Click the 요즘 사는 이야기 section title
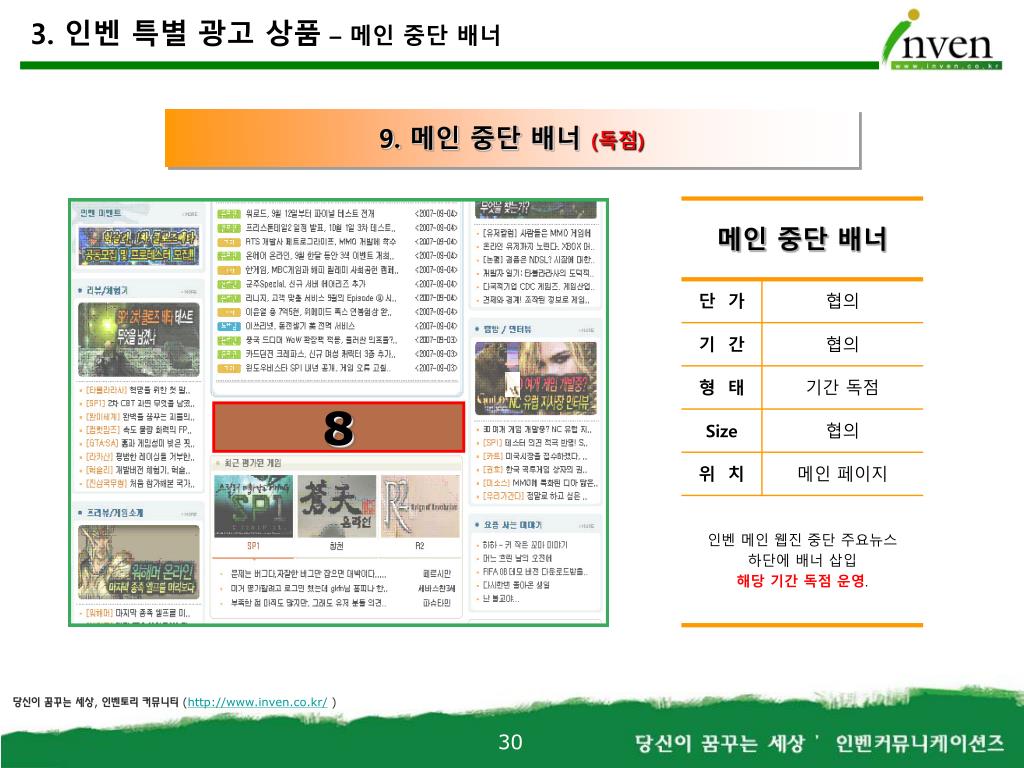Screen dimensions: 1024x768 pyautogui.click(x=513, y=525)
